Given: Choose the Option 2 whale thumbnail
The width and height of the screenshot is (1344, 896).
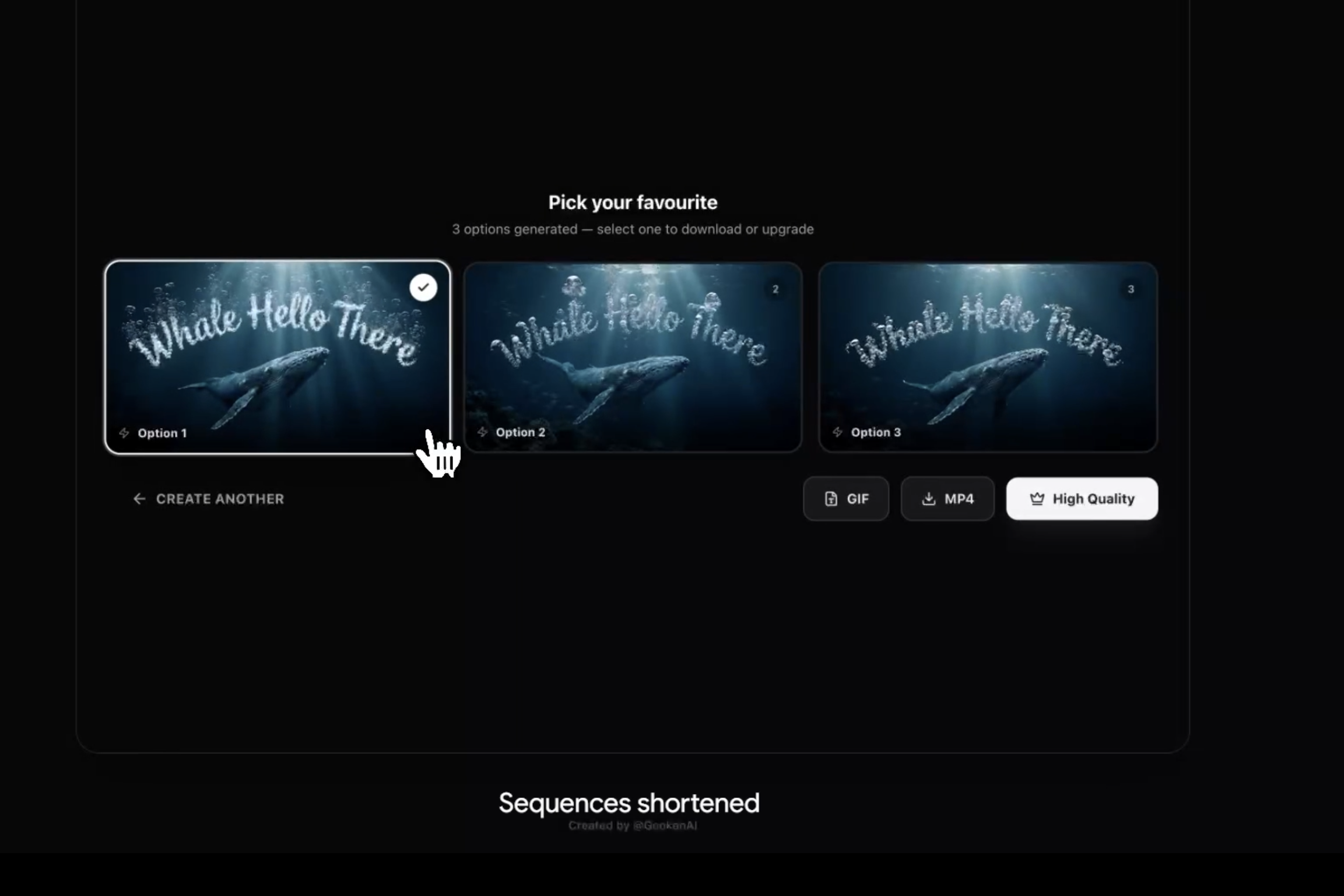Looking at the screenshot, I should click(632, 366).
